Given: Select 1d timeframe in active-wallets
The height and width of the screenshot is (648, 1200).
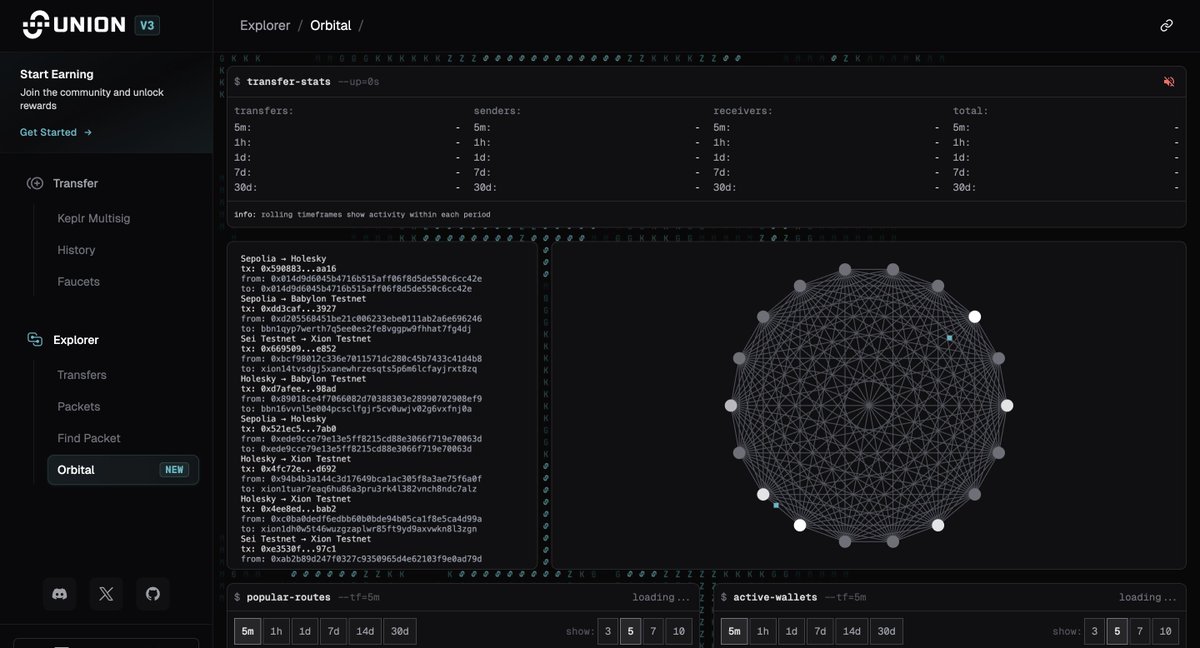Looking at the screenshot, I should pyautogui.click(x=792, y=631).
